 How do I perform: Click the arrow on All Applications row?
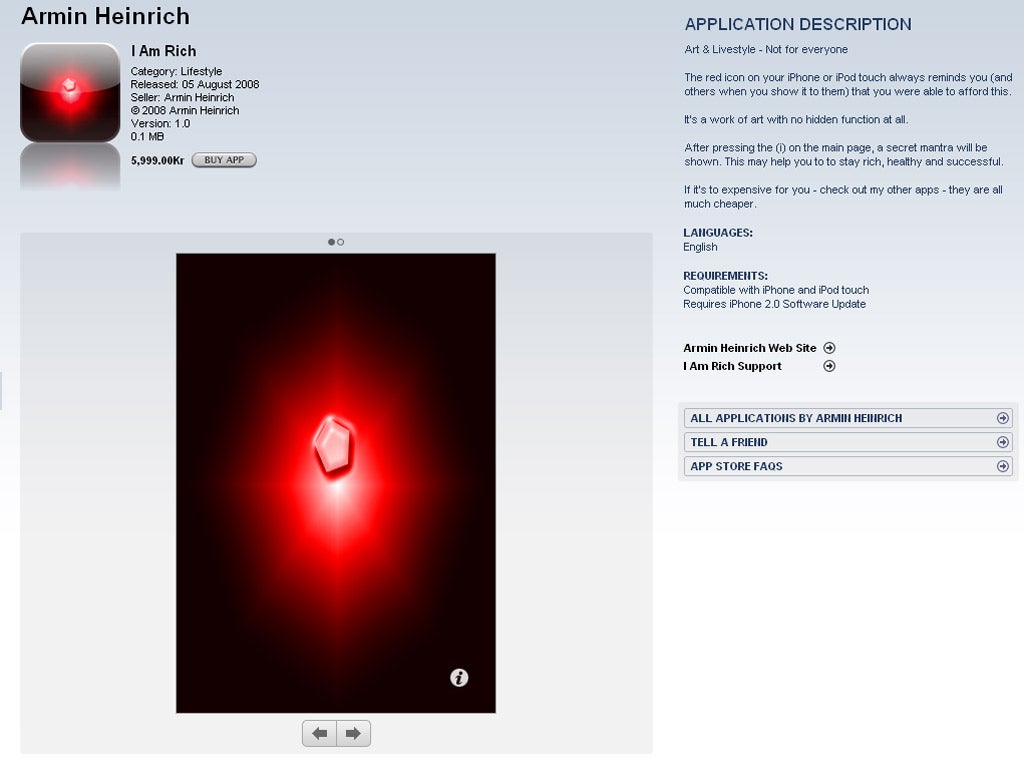[x=1002, y=418]
